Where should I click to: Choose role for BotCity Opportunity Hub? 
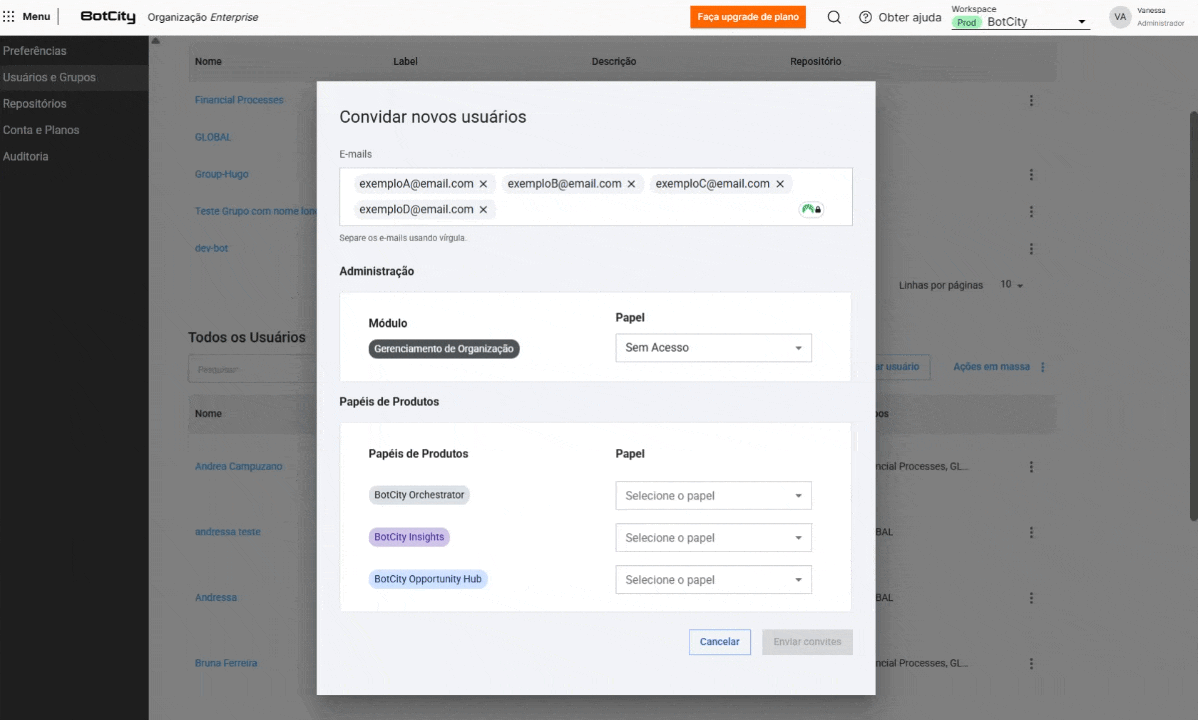pos(713,580)
